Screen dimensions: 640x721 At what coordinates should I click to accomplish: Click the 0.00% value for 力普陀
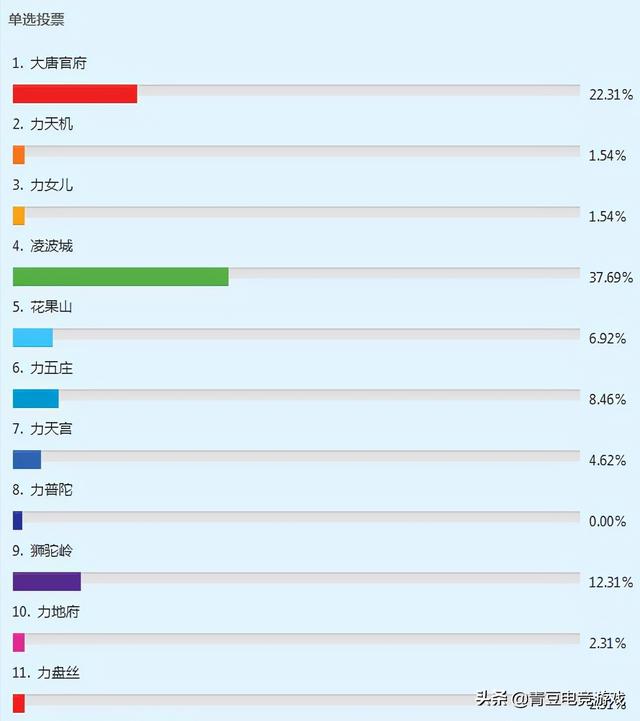tap(607, 521)
